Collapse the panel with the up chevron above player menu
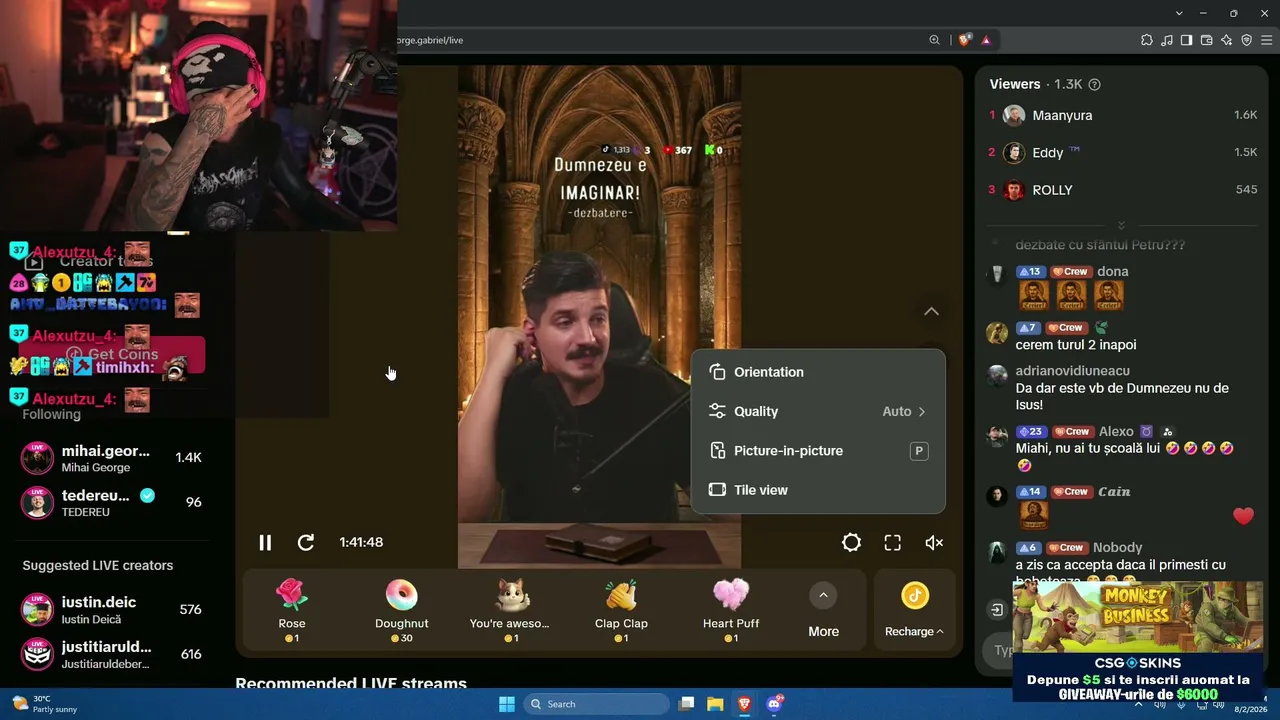1280x720 pixels. pos(931,311)
